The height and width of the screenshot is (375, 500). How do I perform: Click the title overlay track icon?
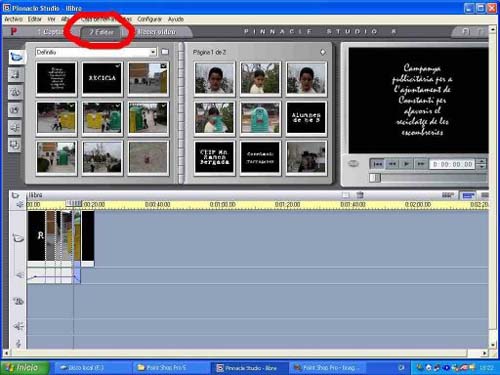click(18, 301)
